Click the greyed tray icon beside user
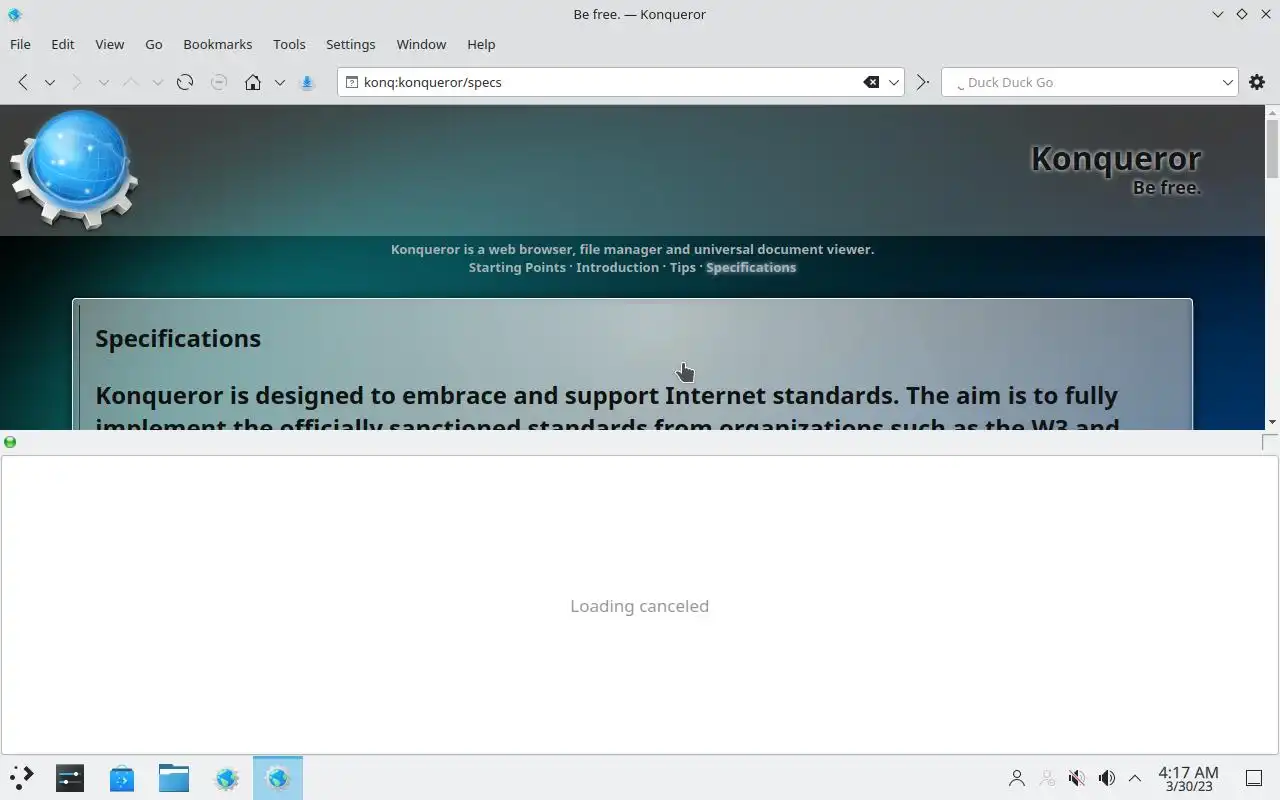The width and height of the screenshot is (1280, 800). 1047,778
